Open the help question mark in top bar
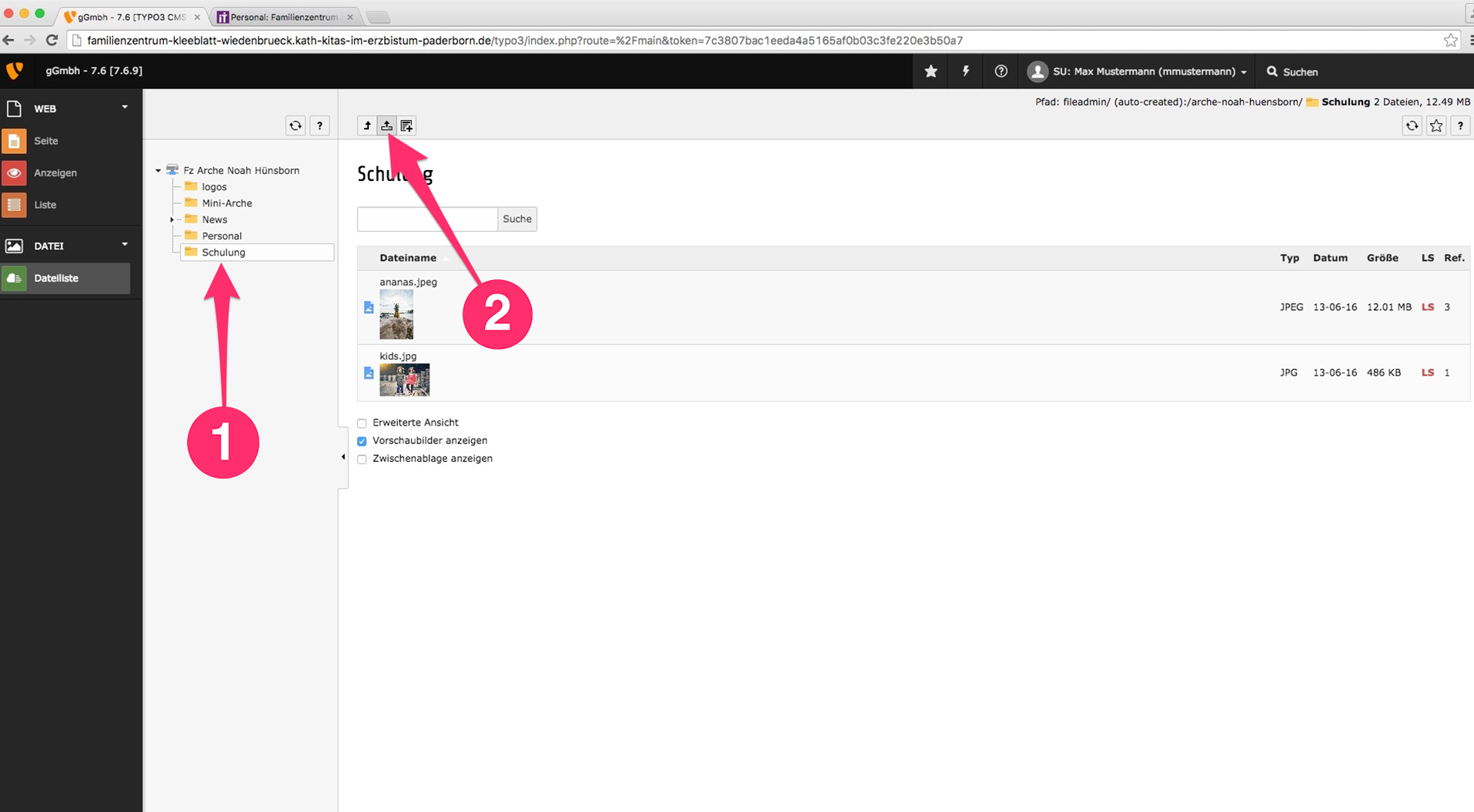The image size is (1474, 812). [1001, 72]
